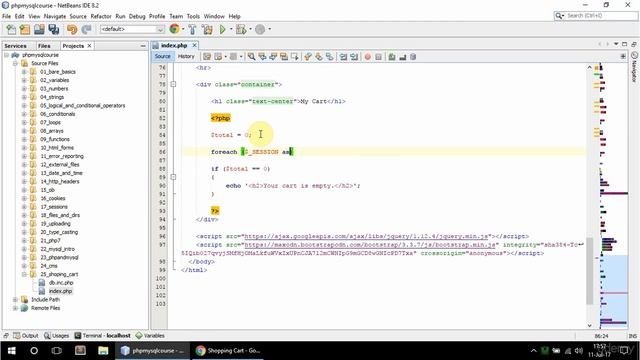Collapse the Source Files tree node
The image size is (640, 360).
tap(15, 63)
